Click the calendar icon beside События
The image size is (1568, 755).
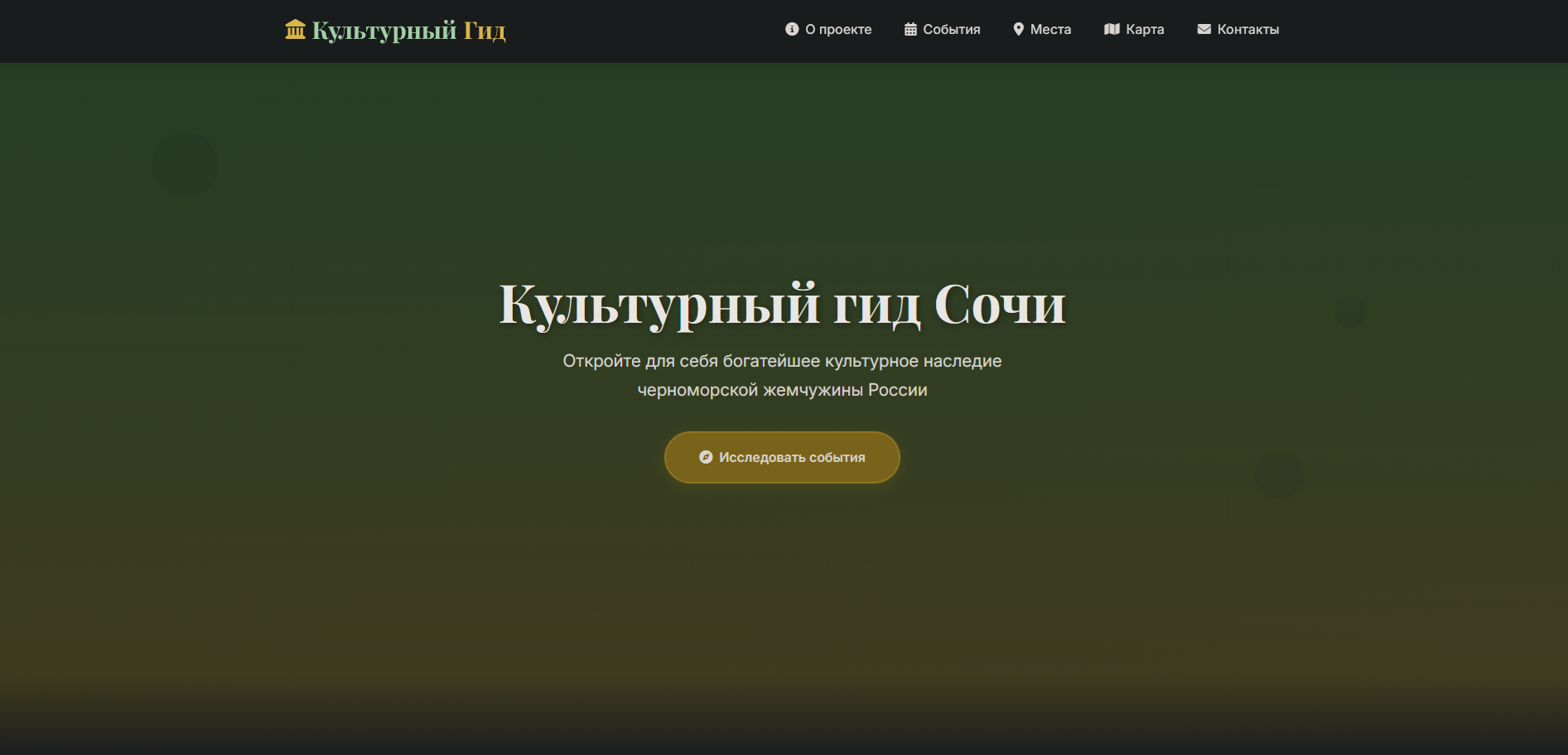pos(910,29)
